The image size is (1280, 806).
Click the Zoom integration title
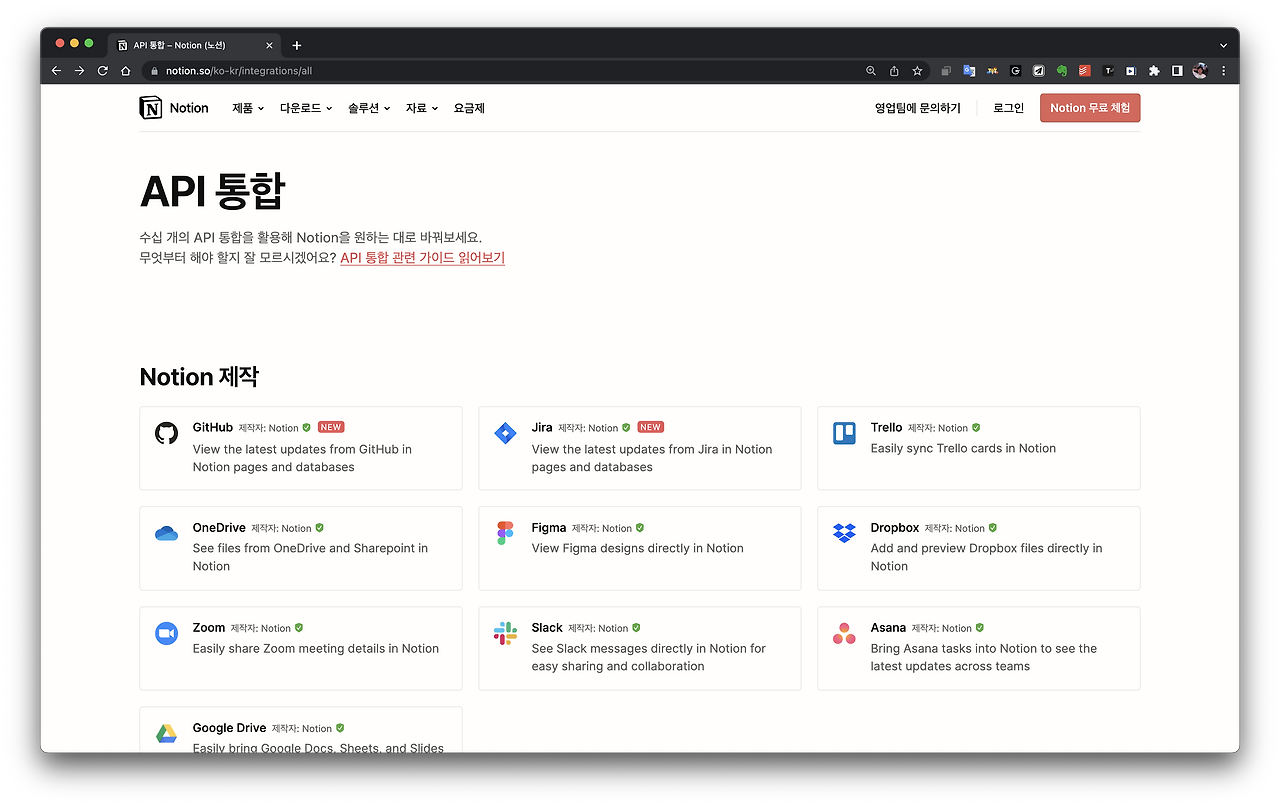pyautogui.click(x=209, y=627)
